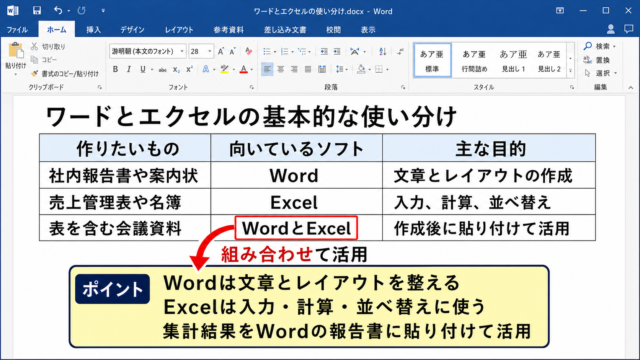
Task: Open the font size 28 dropdown
Action: point(210,51)
